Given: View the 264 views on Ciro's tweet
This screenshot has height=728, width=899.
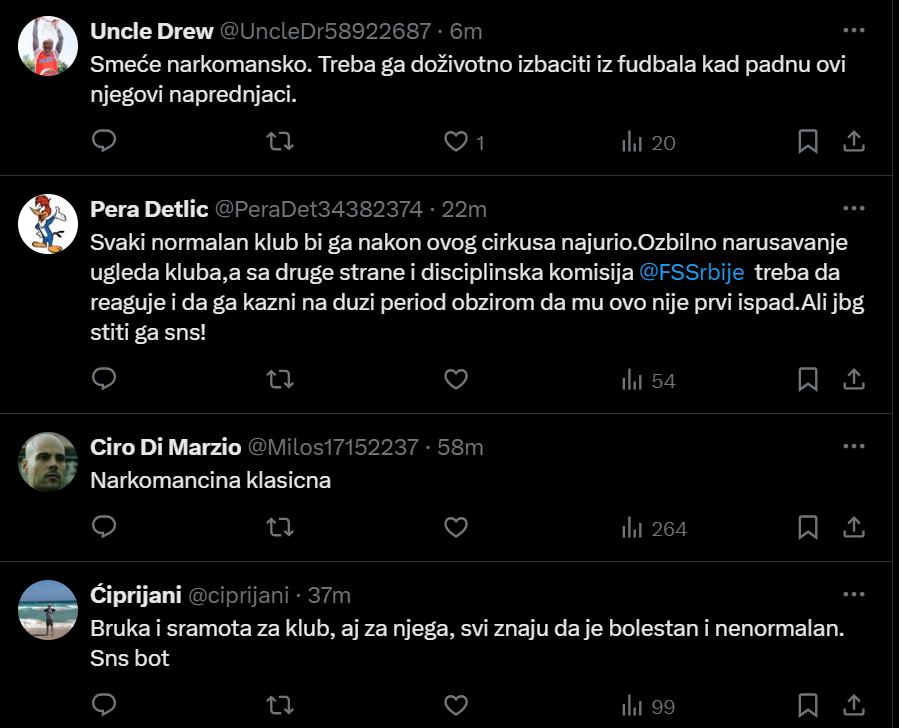Looking at the screenshot, I should (654, 528).
